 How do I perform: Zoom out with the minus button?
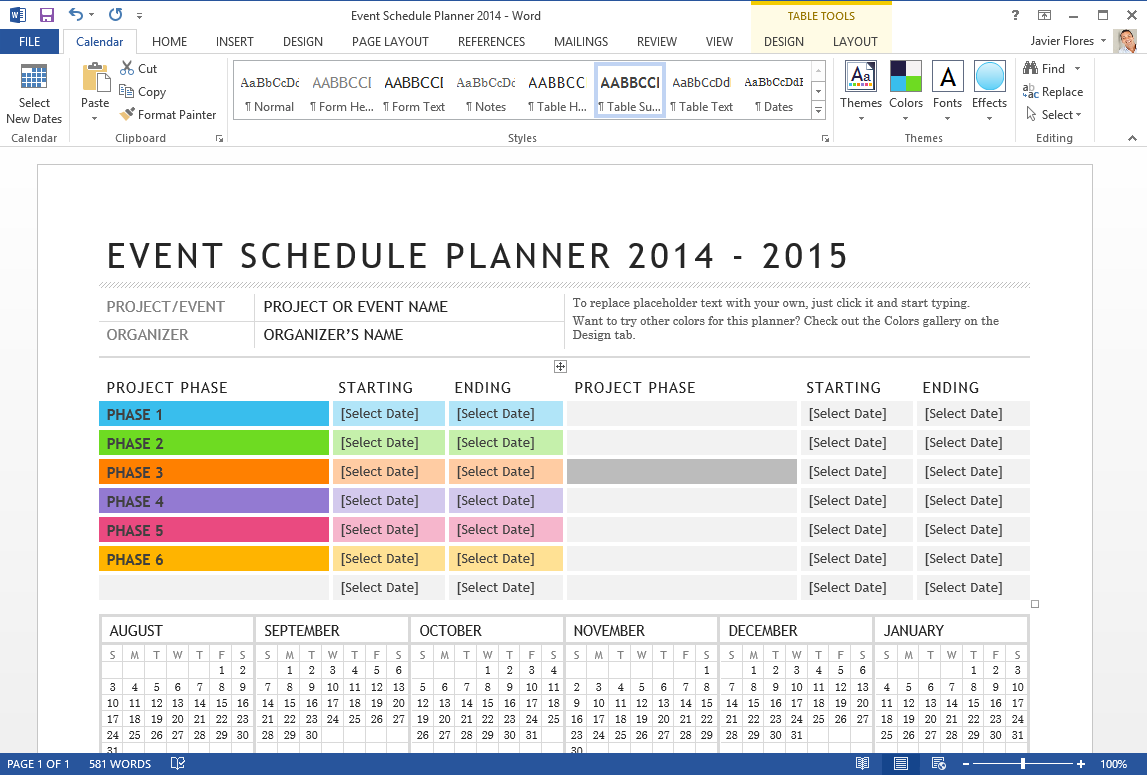coord(966,764)
